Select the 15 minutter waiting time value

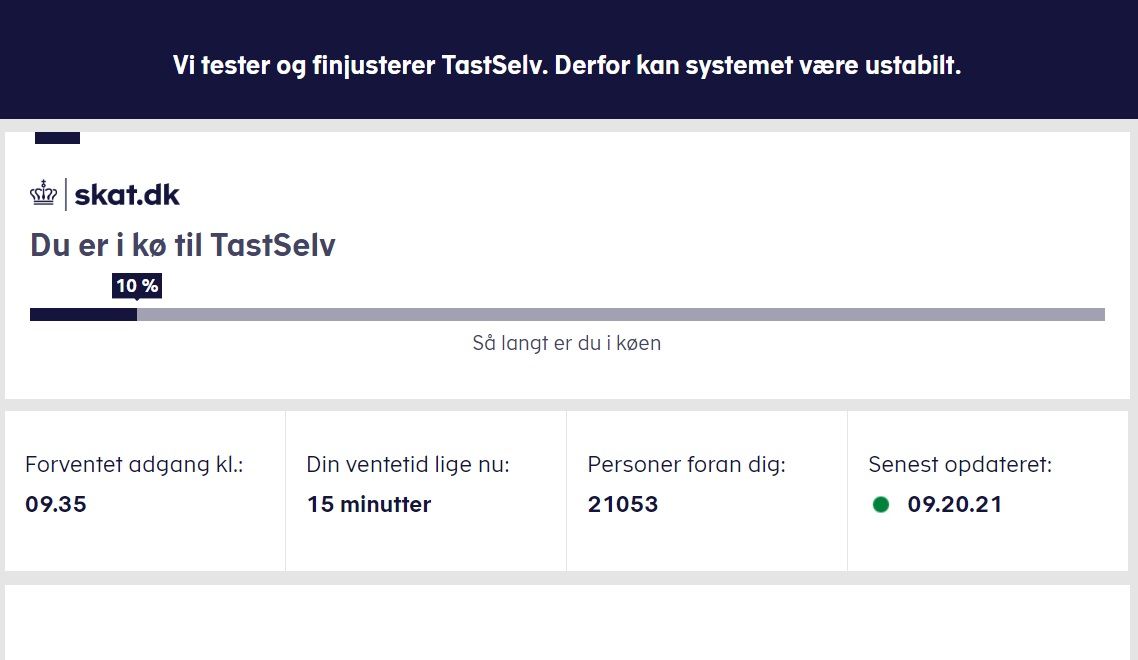369,504
